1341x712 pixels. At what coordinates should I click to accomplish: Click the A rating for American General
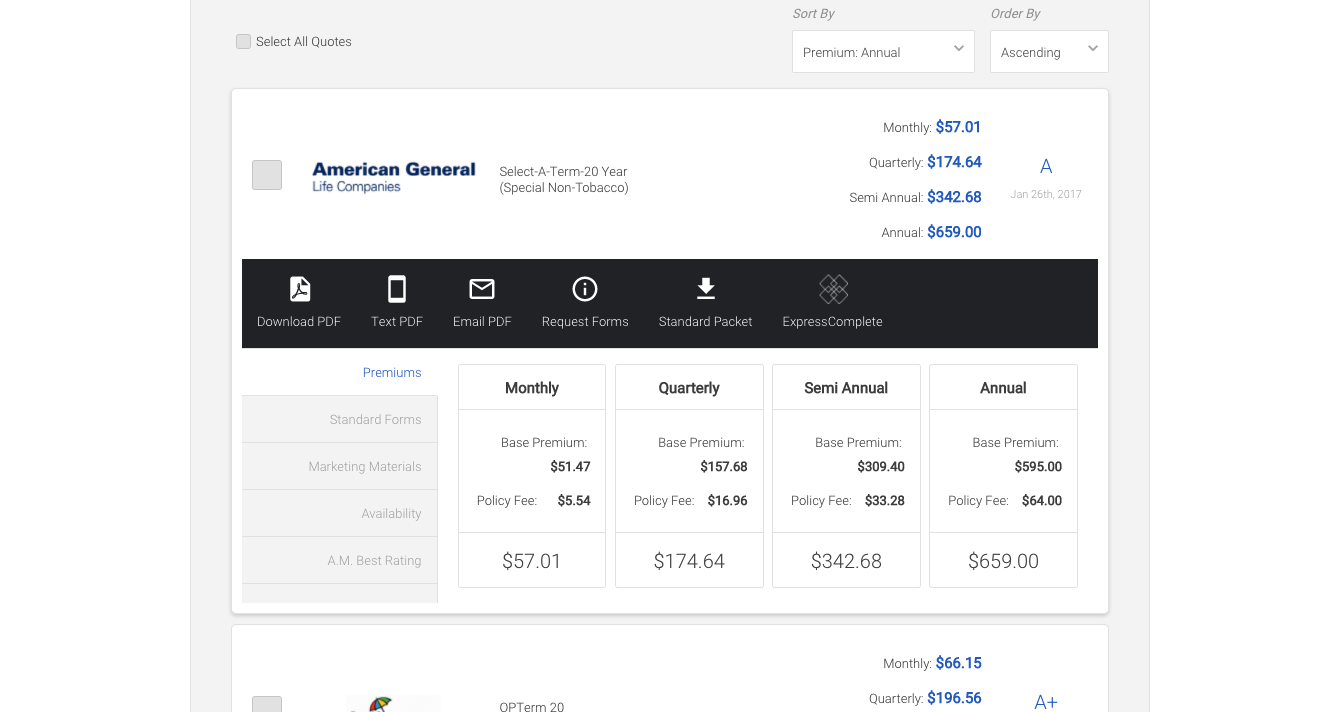click(1046, 167)
